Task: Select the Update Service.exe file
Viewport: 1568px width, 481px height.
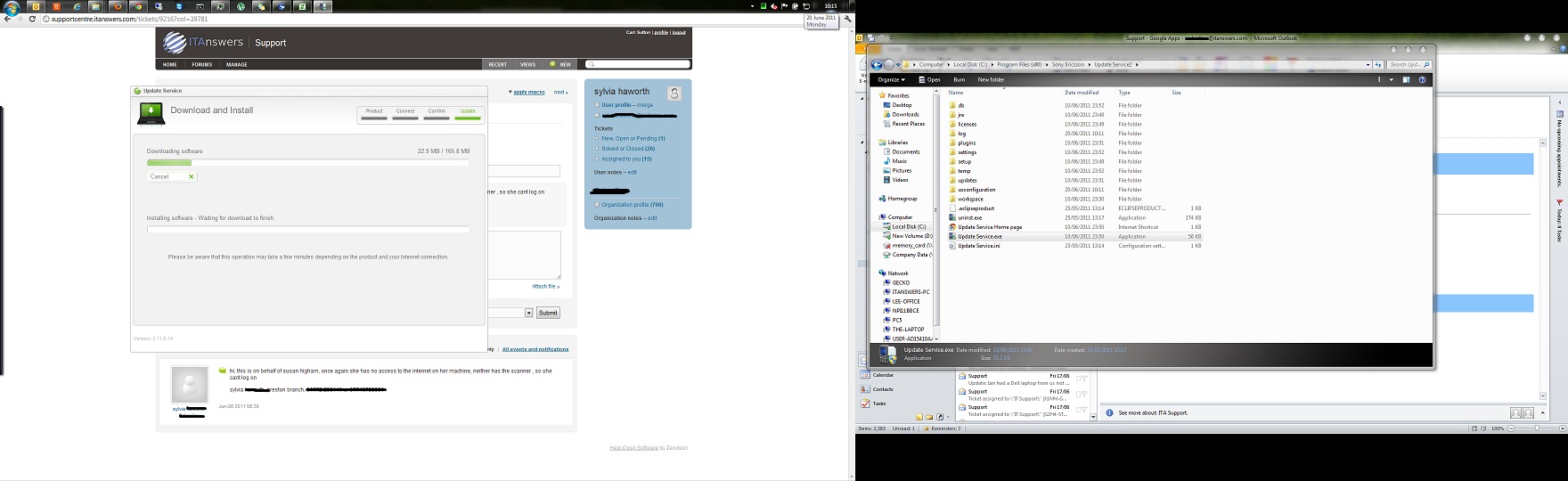Action: 980,237
